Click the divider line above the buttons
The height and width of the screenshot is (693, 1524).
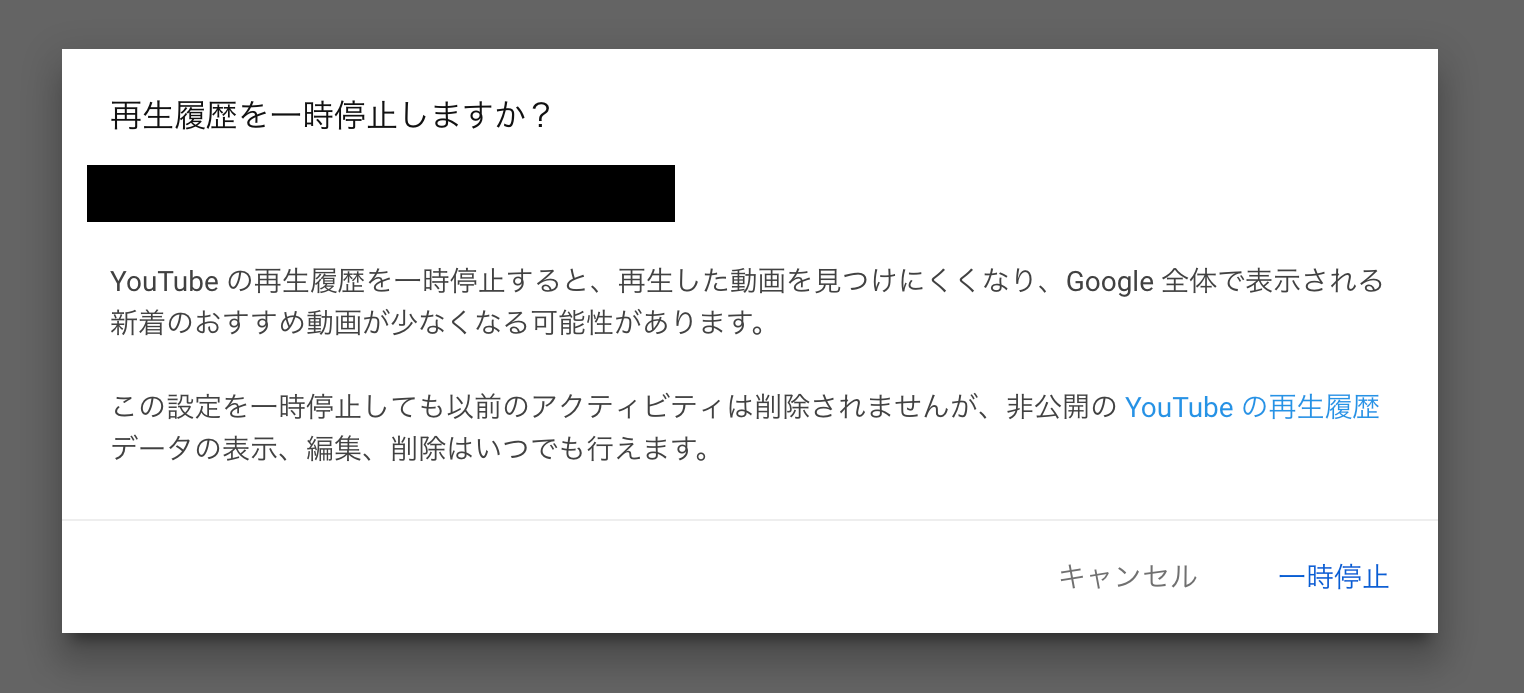point(750,520)
